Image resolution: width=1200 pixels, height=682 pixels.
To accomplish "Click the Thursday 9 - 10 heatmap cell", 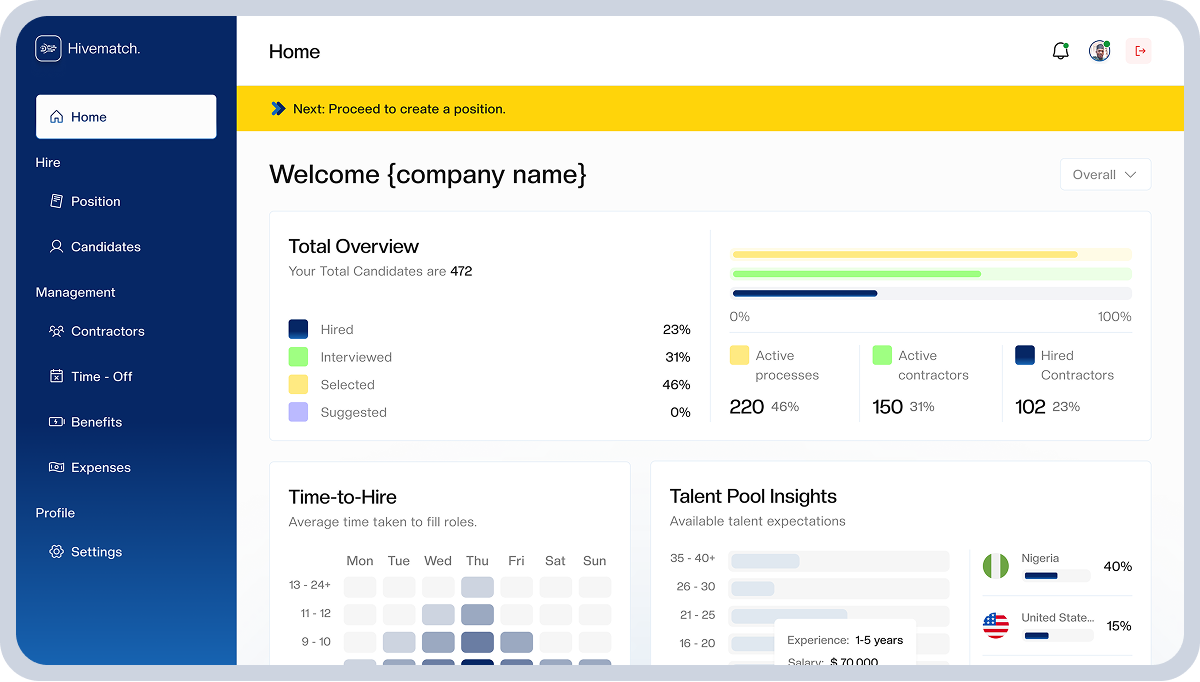I will tap(477, 642).
